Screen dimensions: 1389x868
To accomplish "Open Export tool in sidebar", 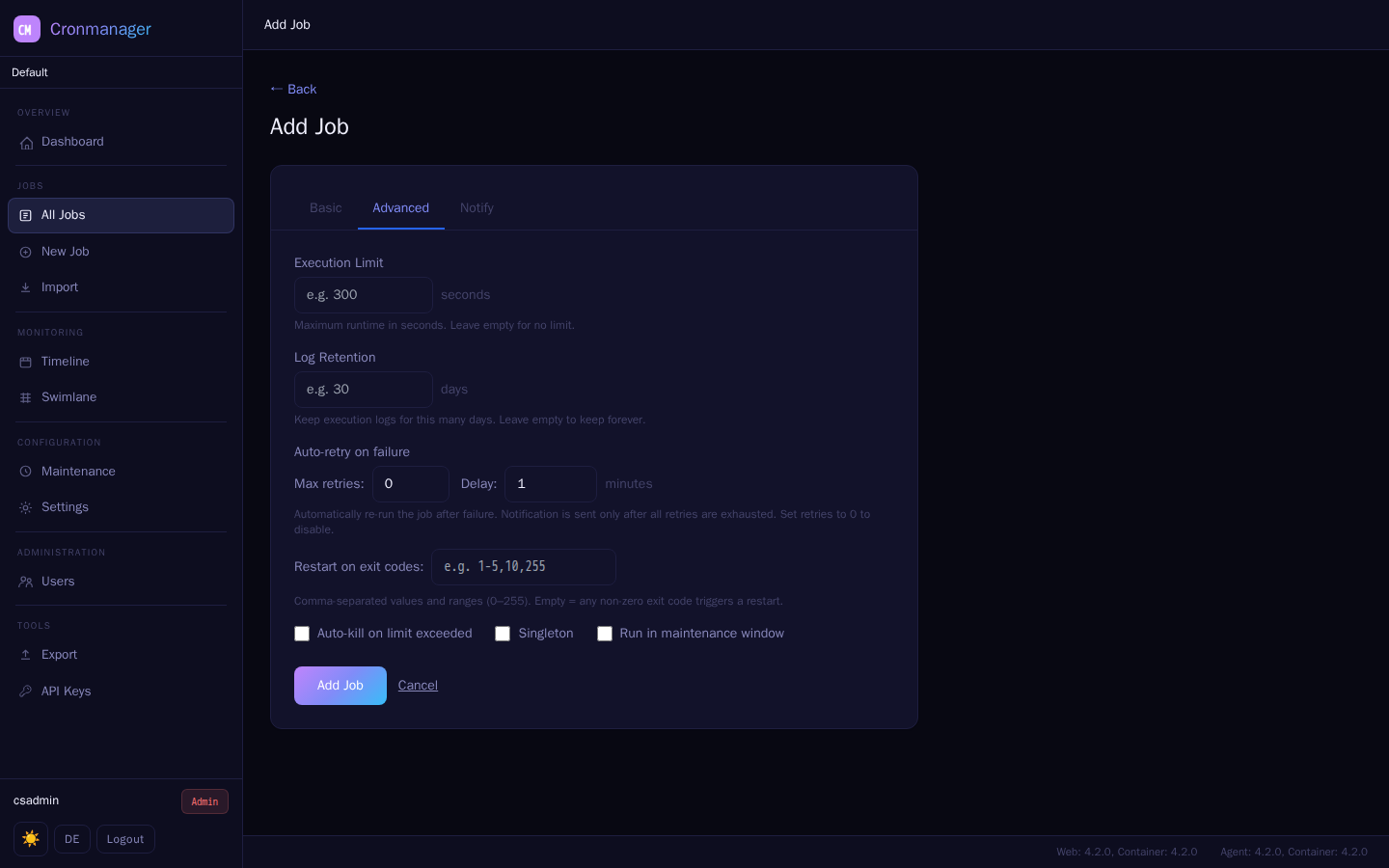I will click(121, 655).
